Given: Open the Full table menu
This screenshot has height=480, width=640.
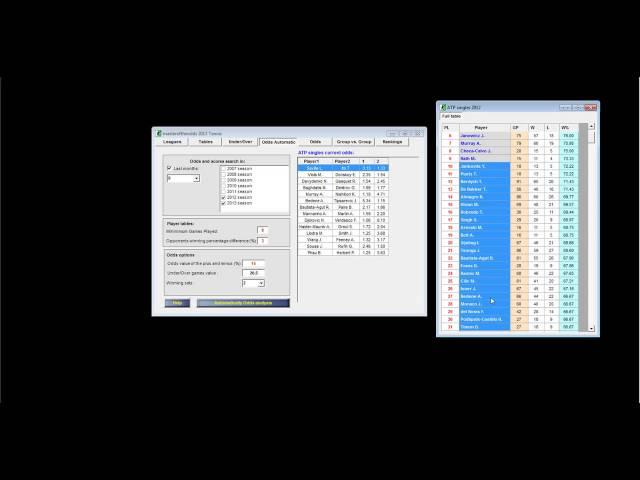Looking at the screenshot, I should pyautogui.click(x=452, y=116).
